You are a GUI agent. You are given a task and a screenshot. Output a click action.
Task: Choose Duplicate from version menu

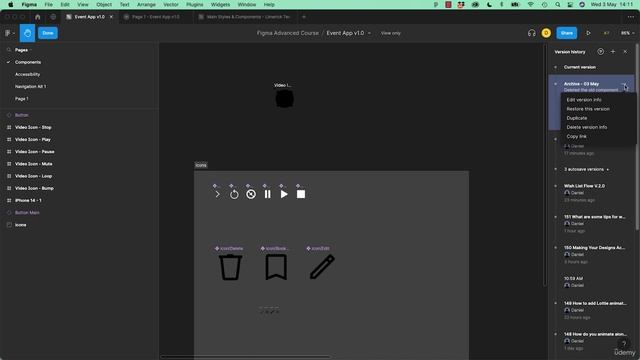click(x=577, y=118)
